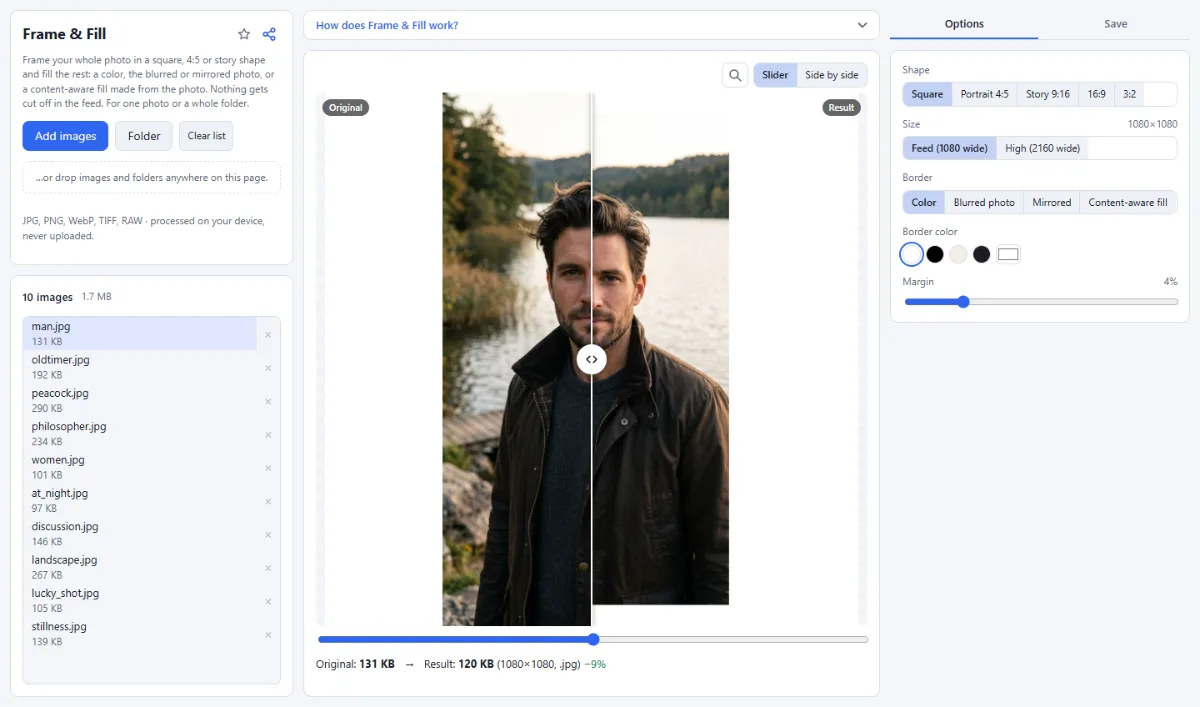Select peacock.jpg in the image list
The width and height of the screenshot is (1200, 707).
tap(140, 401)
